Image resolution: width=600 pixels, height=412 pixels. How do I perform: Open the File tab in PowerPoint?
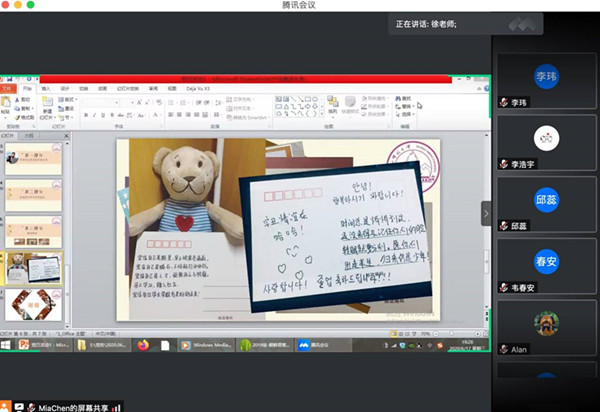pos(7,89)
